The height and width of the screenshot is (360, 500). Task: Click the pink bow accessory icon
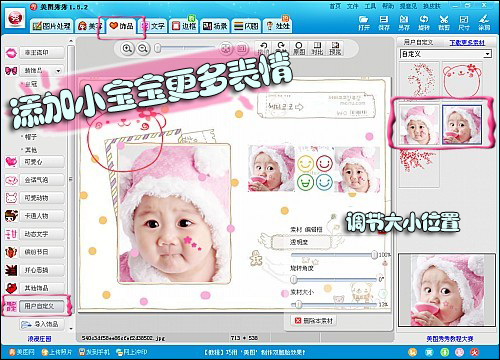[11, 71]
